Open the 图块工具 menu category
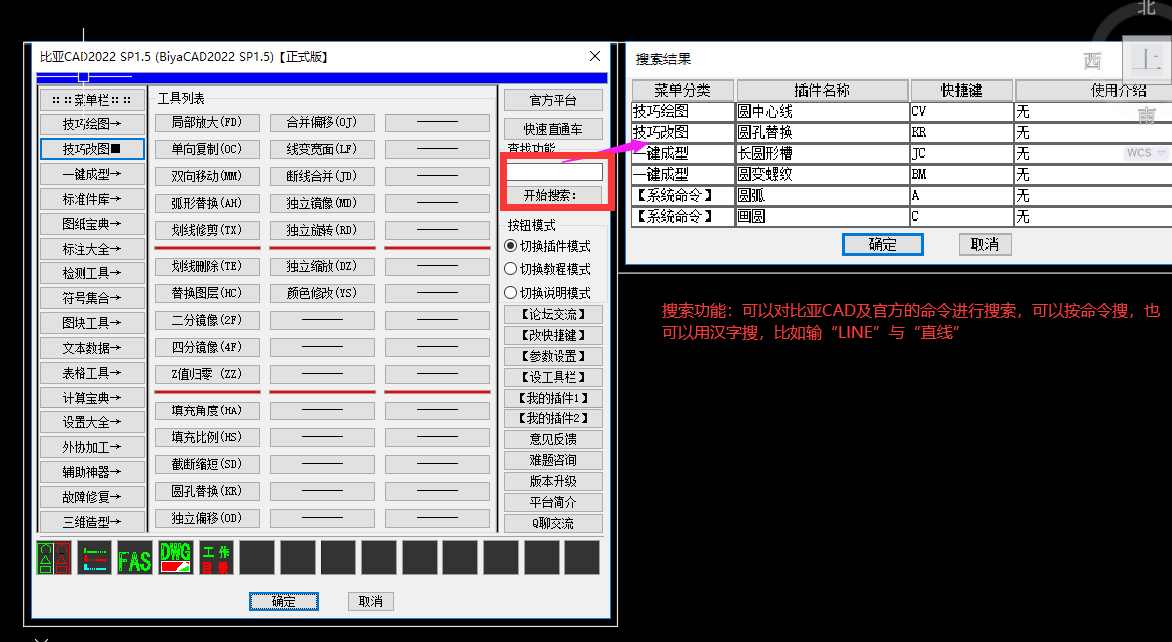The image size is (1172, 642). click(91, 323)
